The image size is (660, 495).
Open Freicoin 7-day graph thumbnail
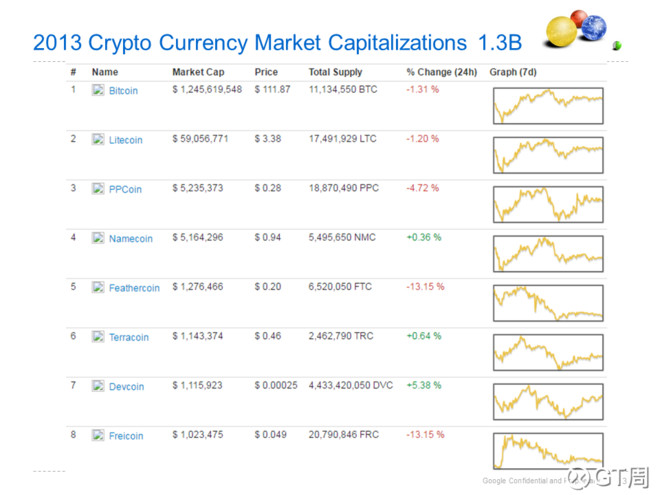click(547, 449)
